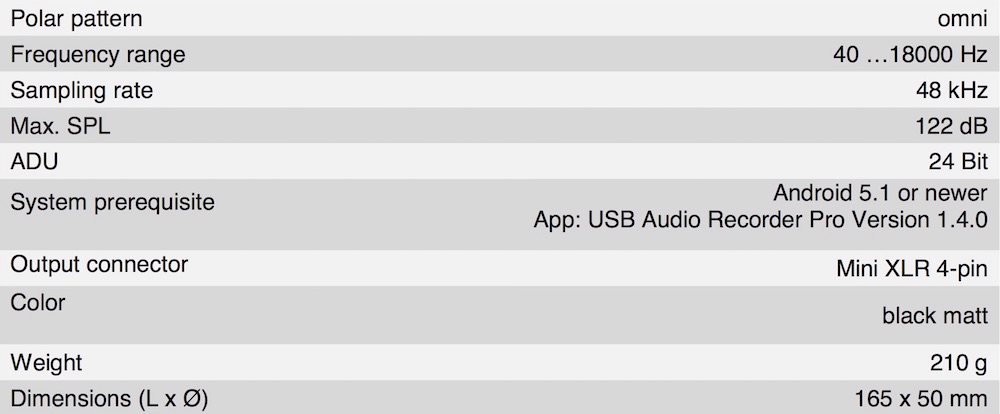Select the 122 dB value
The height and width of the screenshot is (414, 1000).
[x=949, y=127]
